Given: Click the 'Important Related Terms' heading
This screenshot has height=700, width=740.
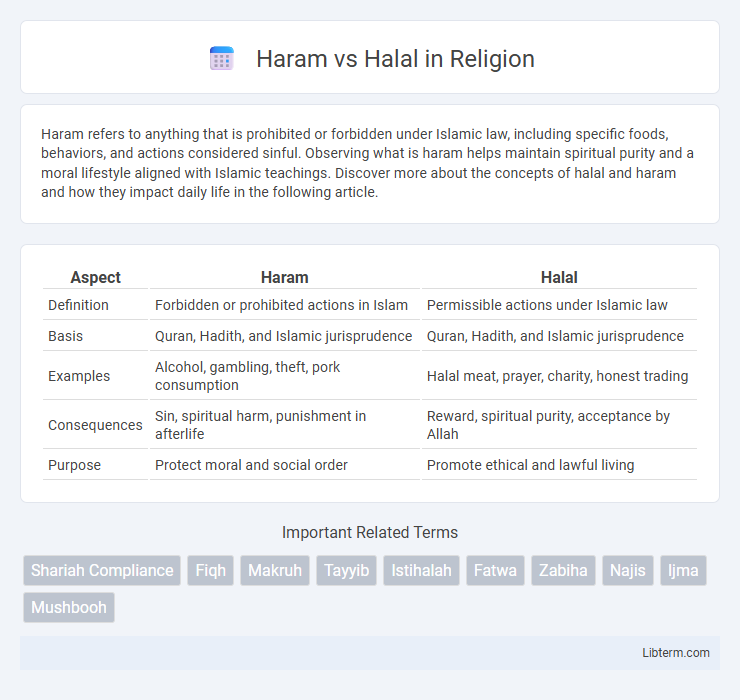Looking at the screenshot, I should coord(370,532).
